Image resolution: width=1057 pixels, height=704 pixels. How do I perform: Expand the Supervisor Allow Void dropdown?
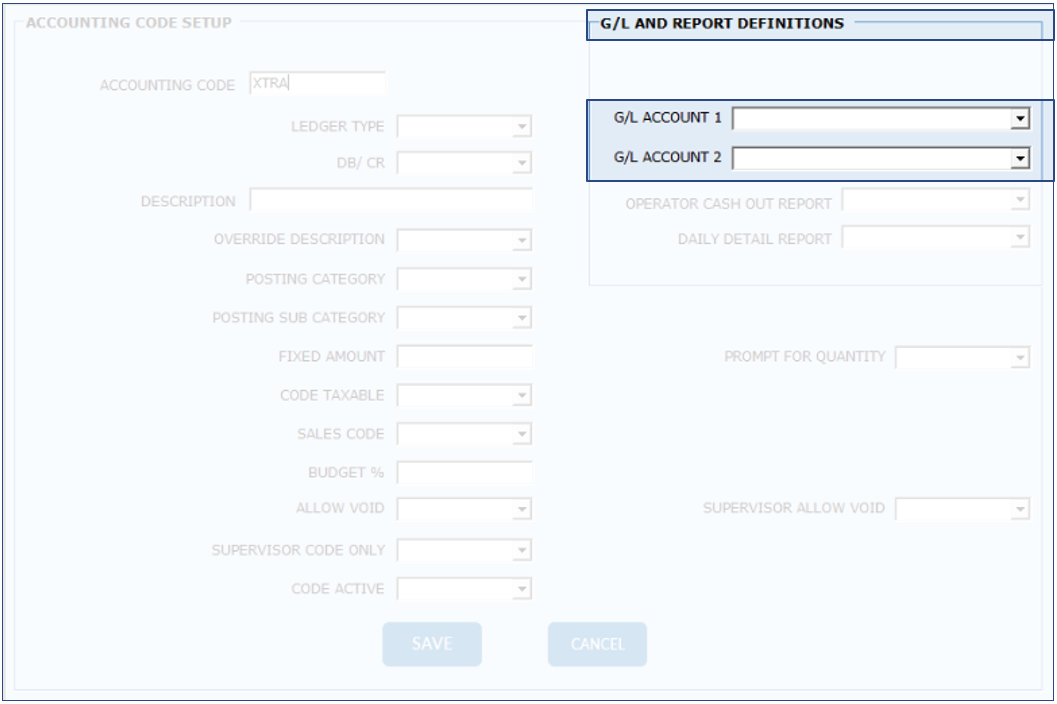1019,510
